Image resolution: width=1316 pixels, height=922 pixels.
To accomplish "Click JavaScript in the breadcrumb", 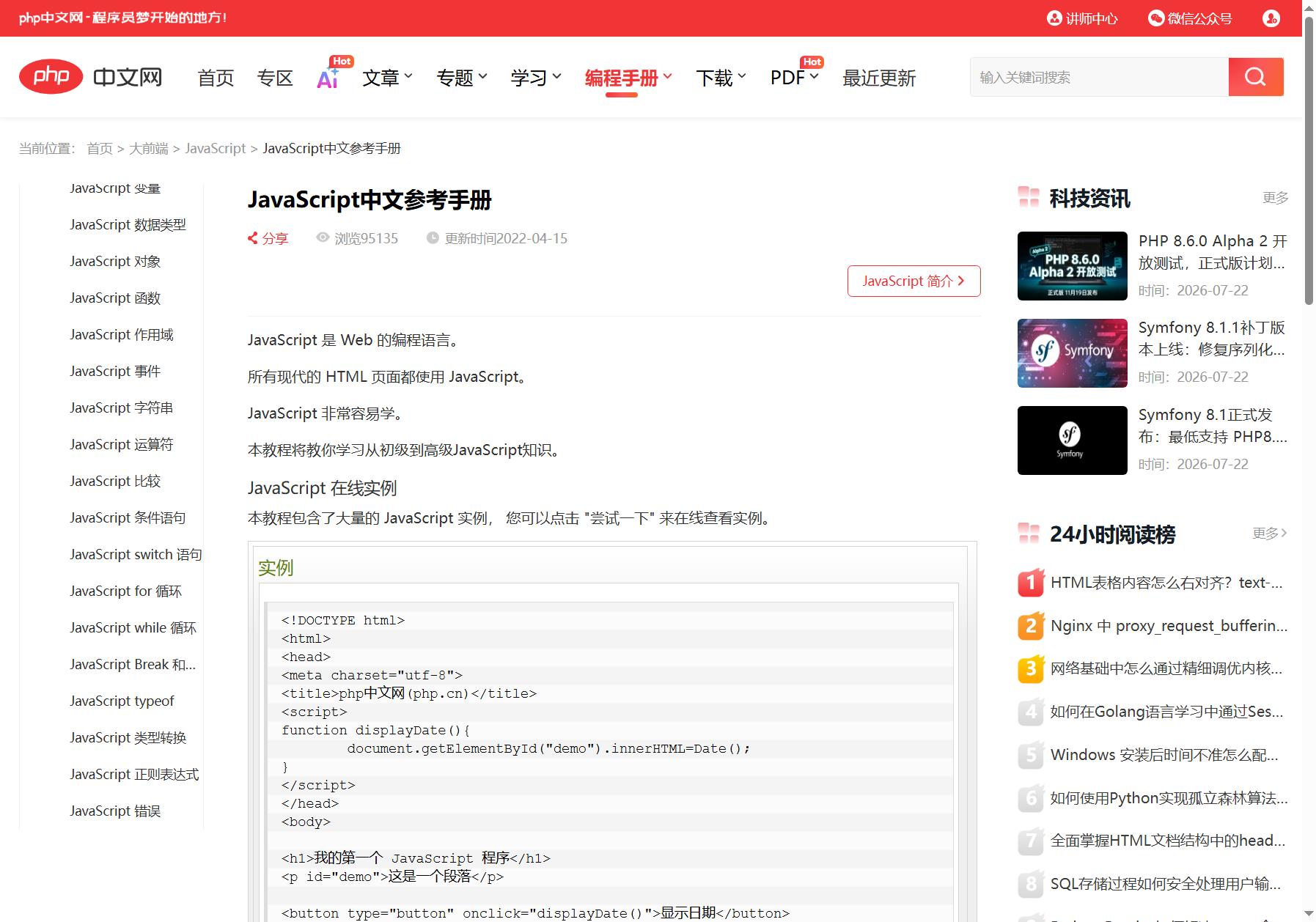I will (216, 149).
